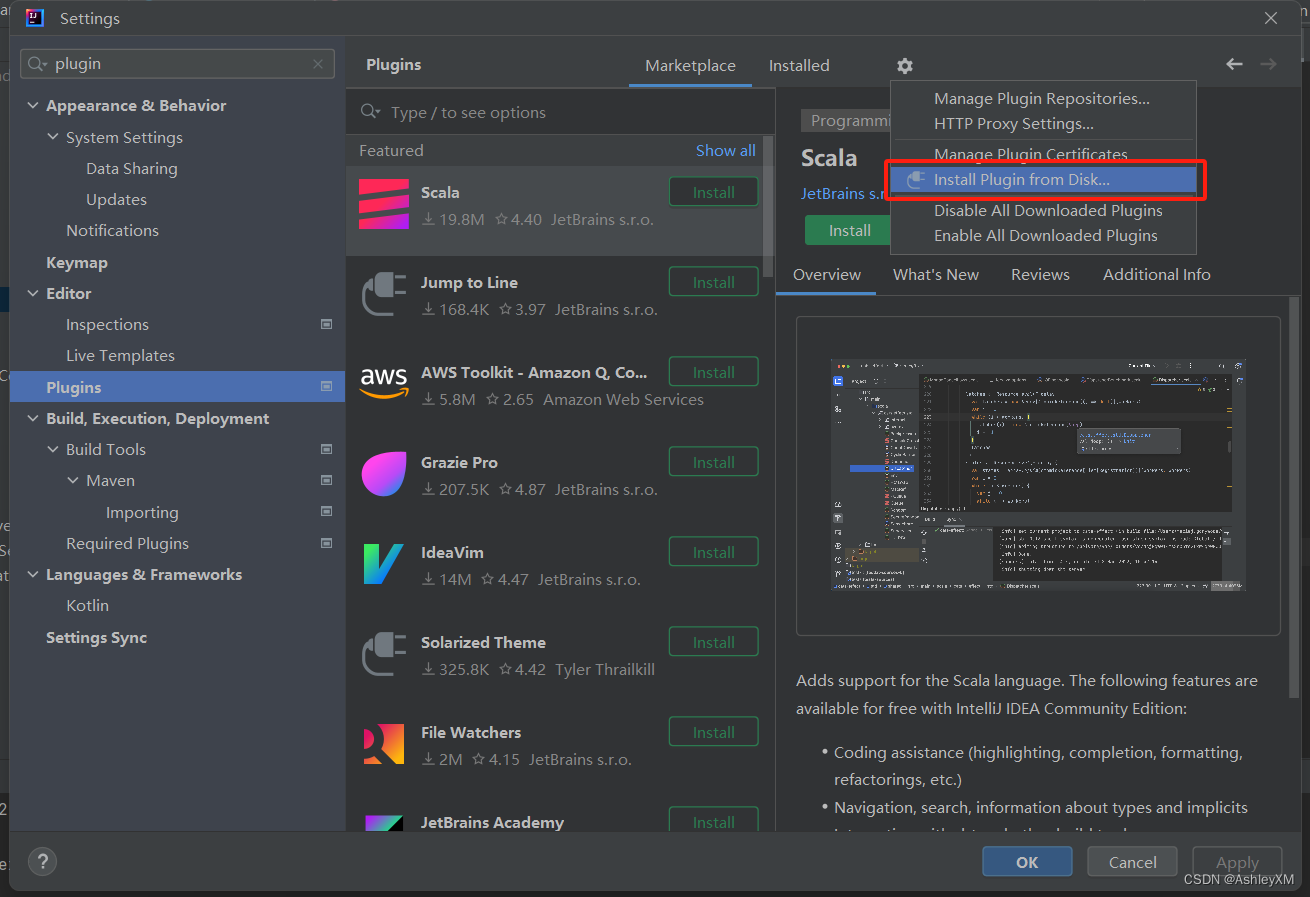The width and height of the screenshot is (1310, 897).
Task: Click the AWS Toolkit logo icon
Action: pyautogui.click(x=384, y=385)
